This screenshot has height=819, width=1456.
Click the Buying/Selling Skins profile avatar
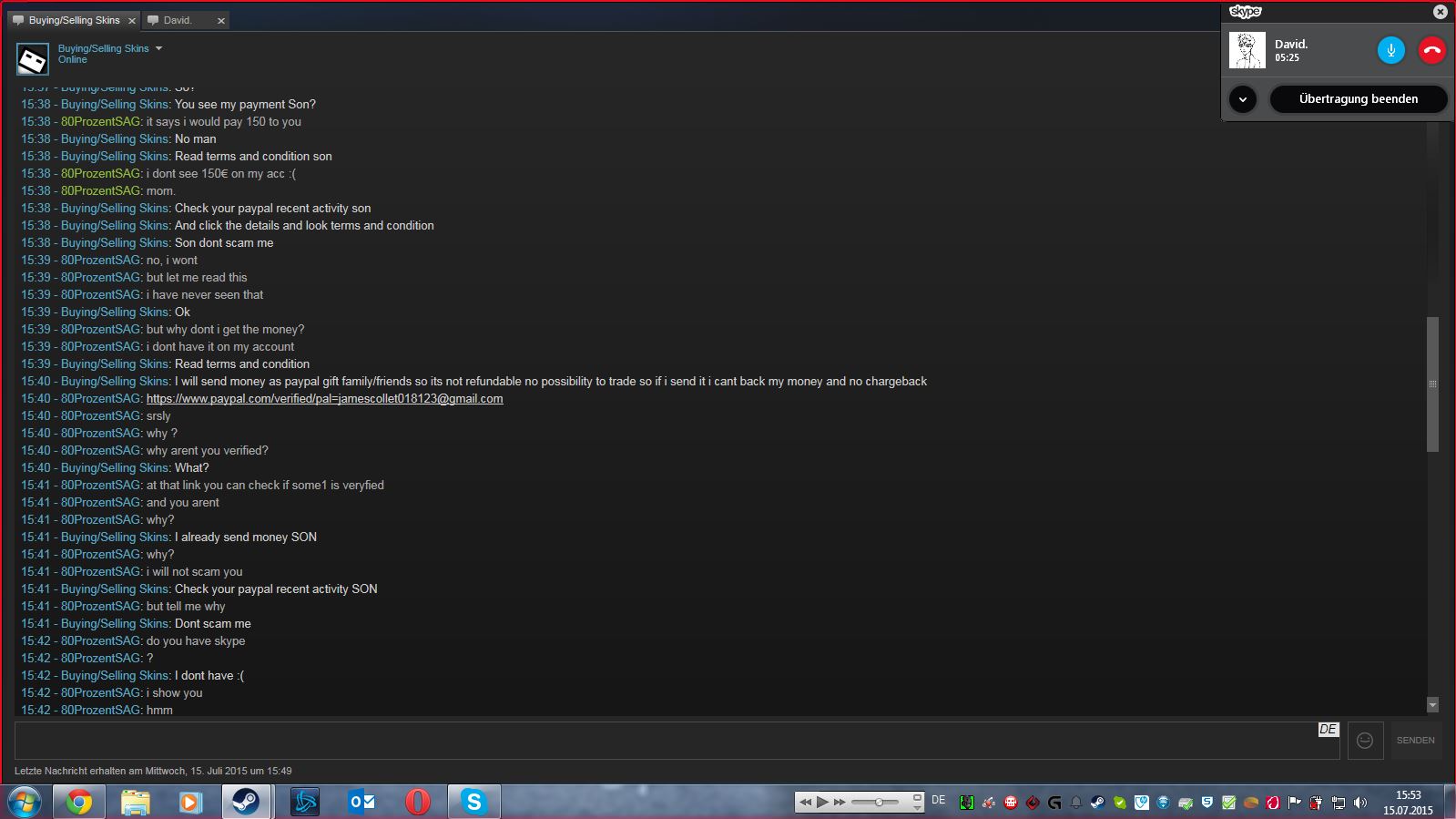click(x=33, y=60)
